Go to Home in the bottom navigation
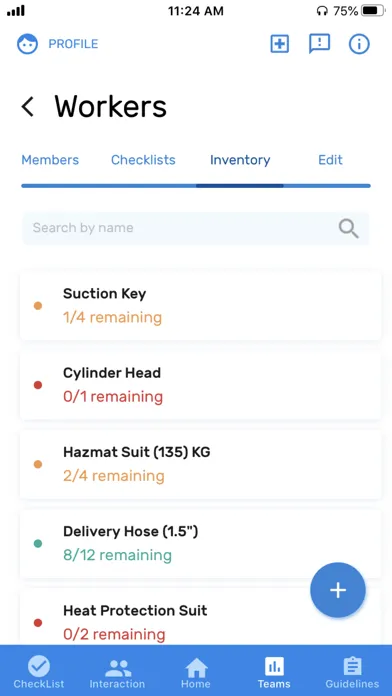Viewport: 392px width, 696px height. coord(196,673)
